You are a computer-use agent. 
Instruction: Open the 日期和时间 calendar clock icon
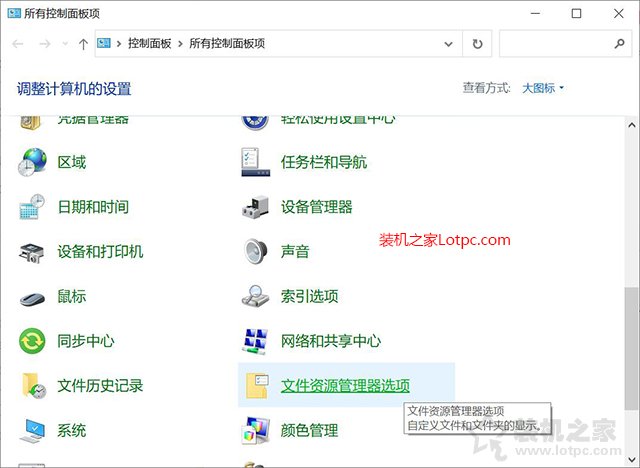pos(32,206)
